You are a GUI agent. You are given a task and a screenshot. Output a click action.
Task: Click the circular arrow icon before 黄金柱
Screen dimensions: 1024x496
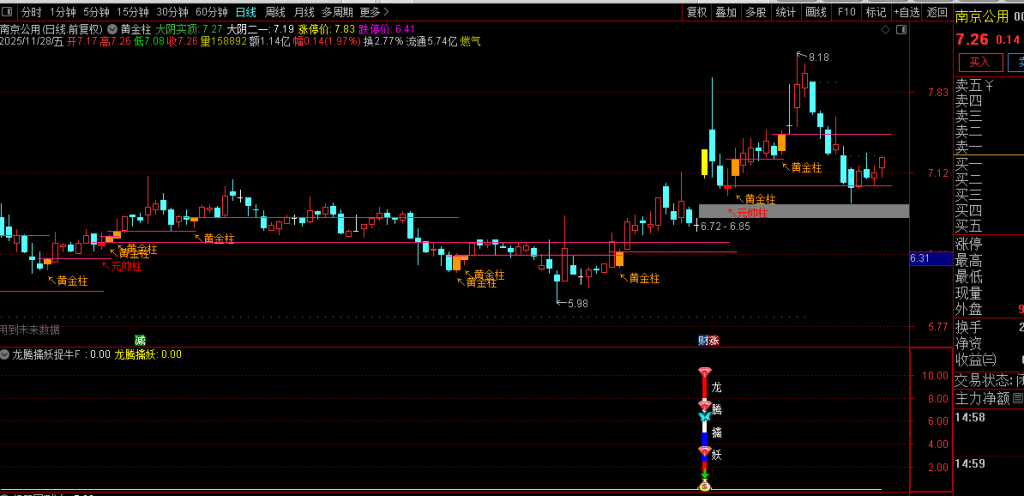[111, 30]
